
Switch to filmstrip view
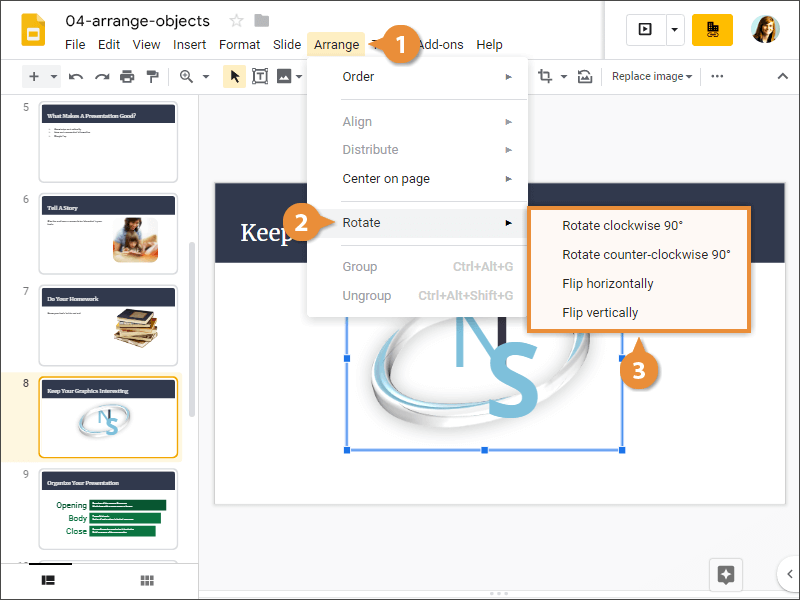[x=48, y=580]
